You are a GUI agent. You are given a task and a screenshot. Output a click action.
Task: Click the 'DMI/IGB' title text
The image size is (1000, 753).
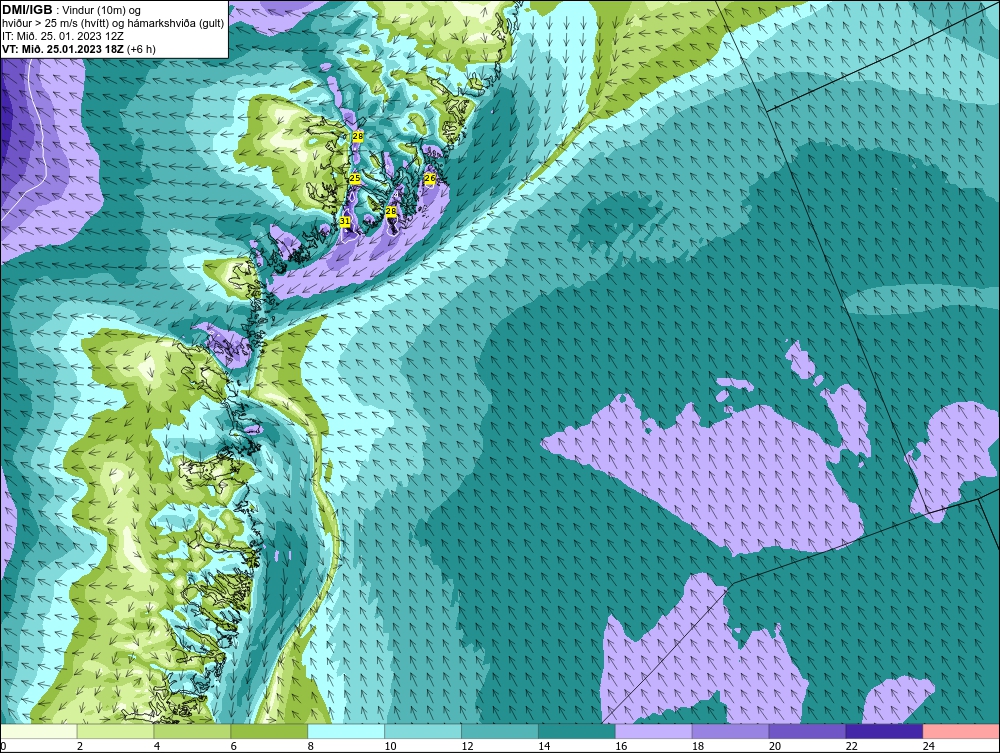(27, 10)
